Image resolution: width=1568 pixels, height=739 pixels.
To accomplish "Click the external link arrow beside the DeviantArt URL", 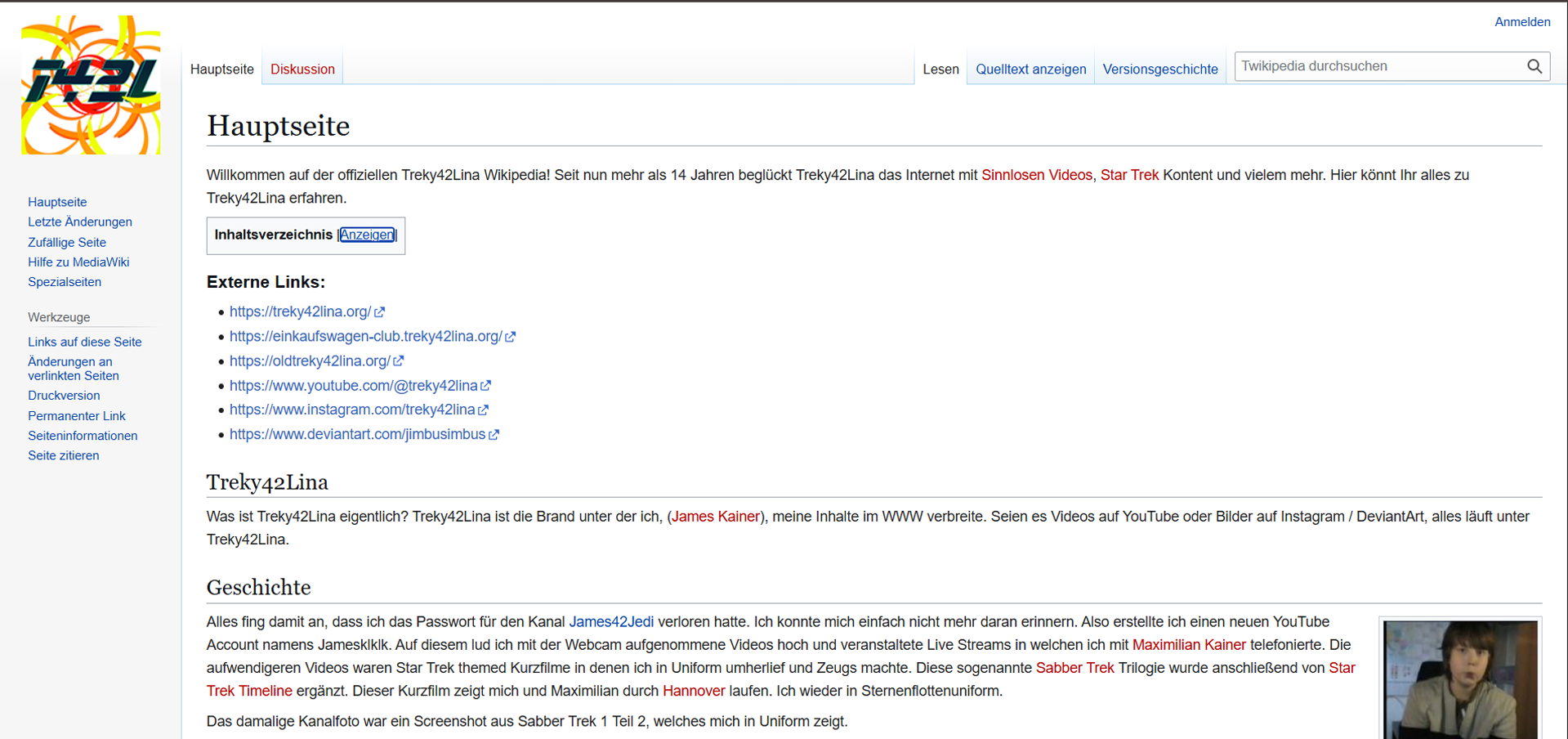I will click(494, 434).
